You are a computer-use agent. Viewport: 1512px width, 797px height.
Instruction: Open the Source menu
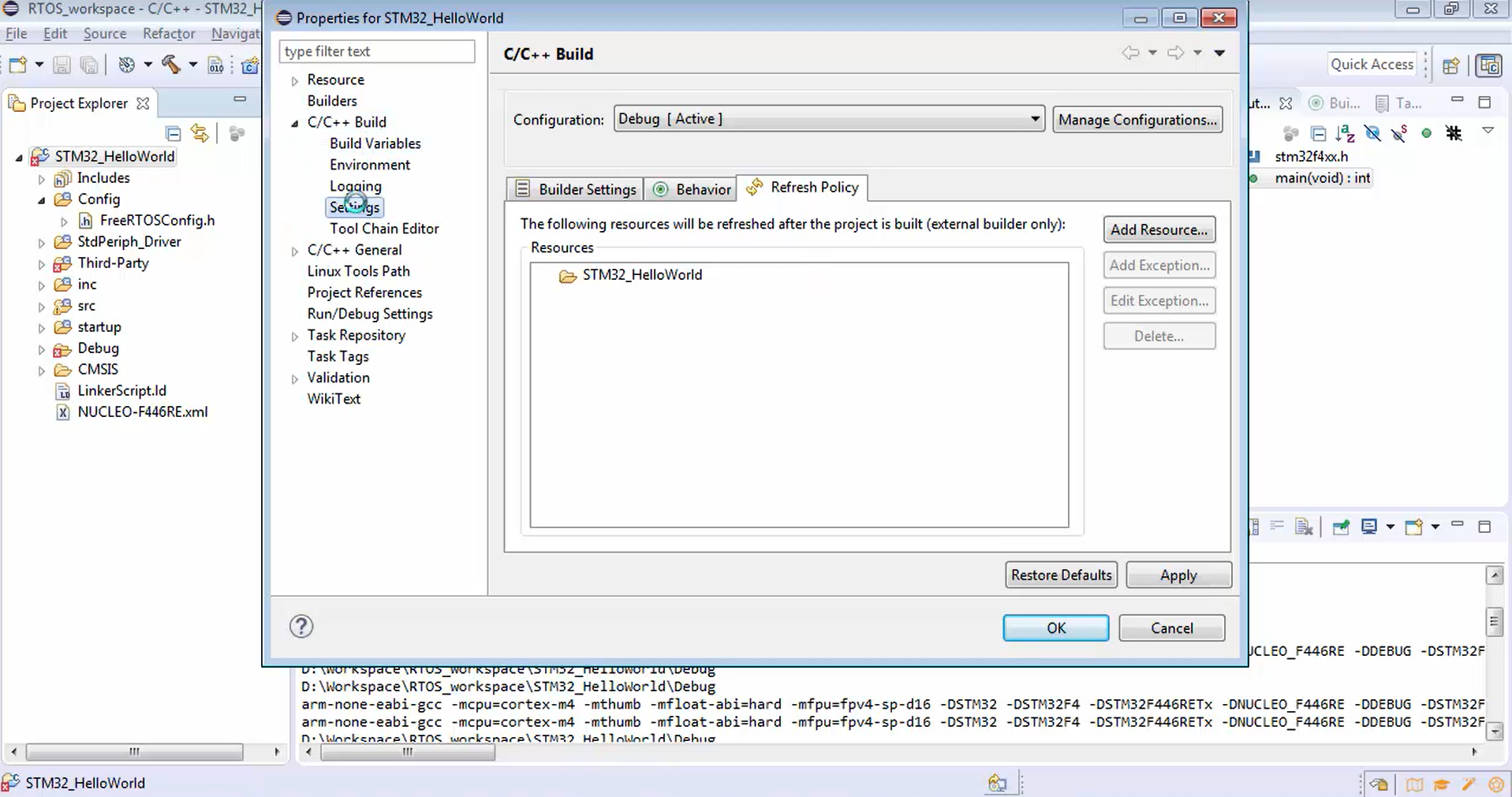(105, 33)
